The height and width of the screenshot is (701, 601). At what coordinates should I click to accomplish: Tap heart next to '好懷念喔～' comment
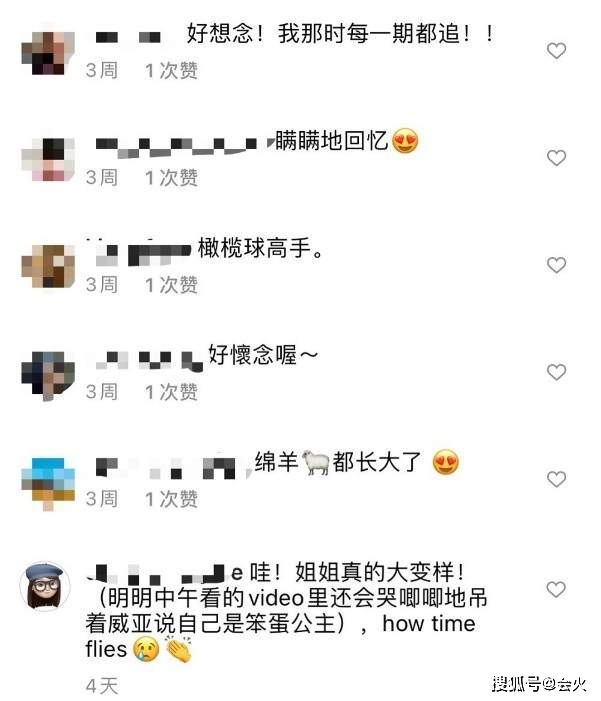point(556,372)
